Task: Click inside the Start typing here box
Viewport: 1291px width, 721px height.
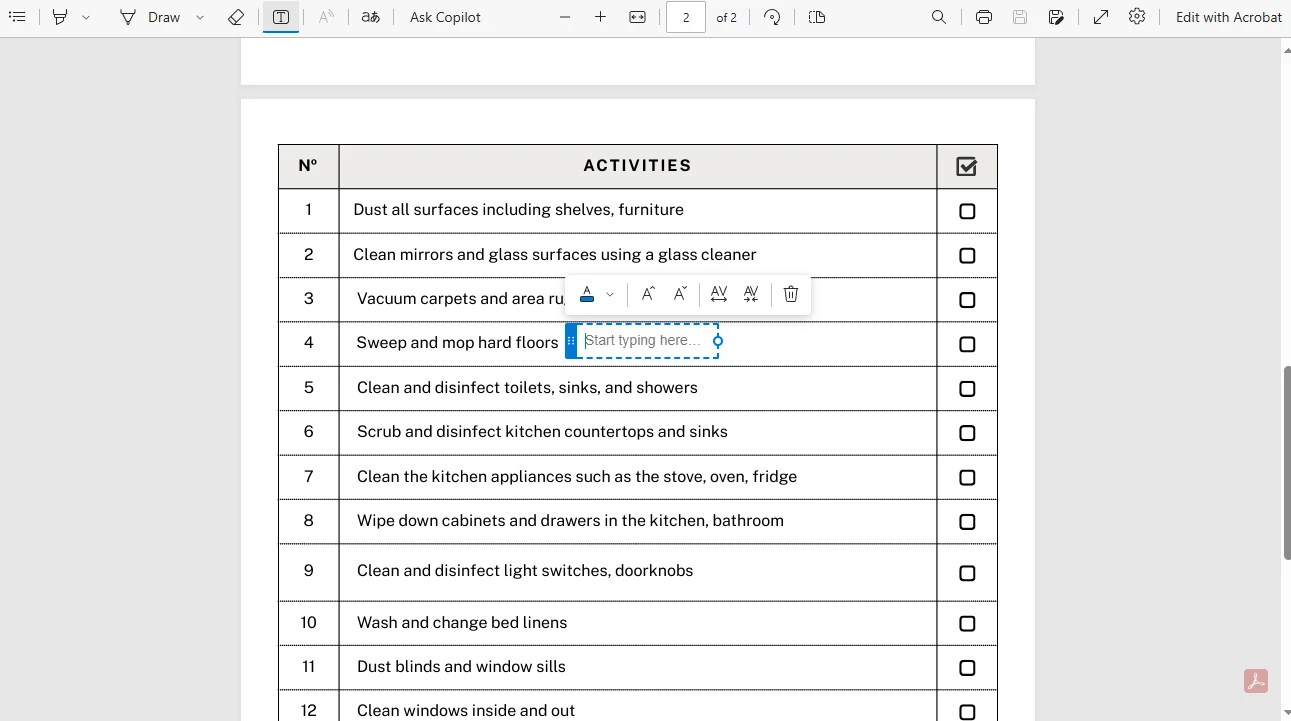Action: (647, 341)
